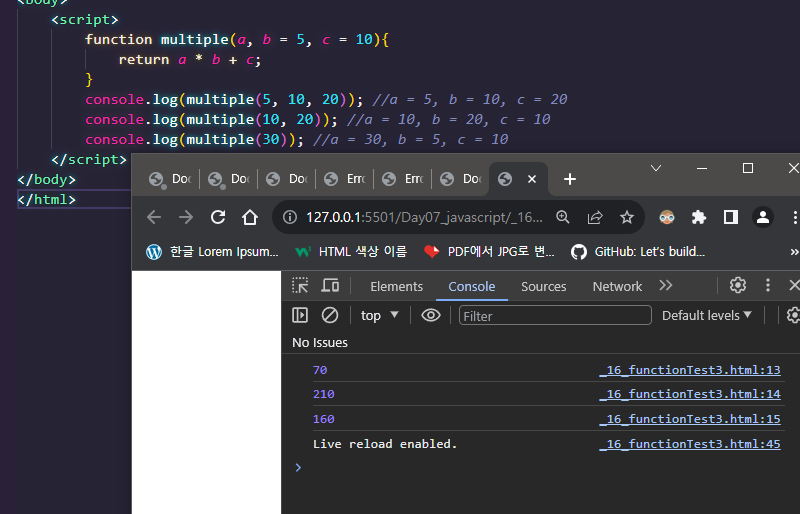Switch to the Elements tab
The image size is (800, 514).
(x=396, y=286)
